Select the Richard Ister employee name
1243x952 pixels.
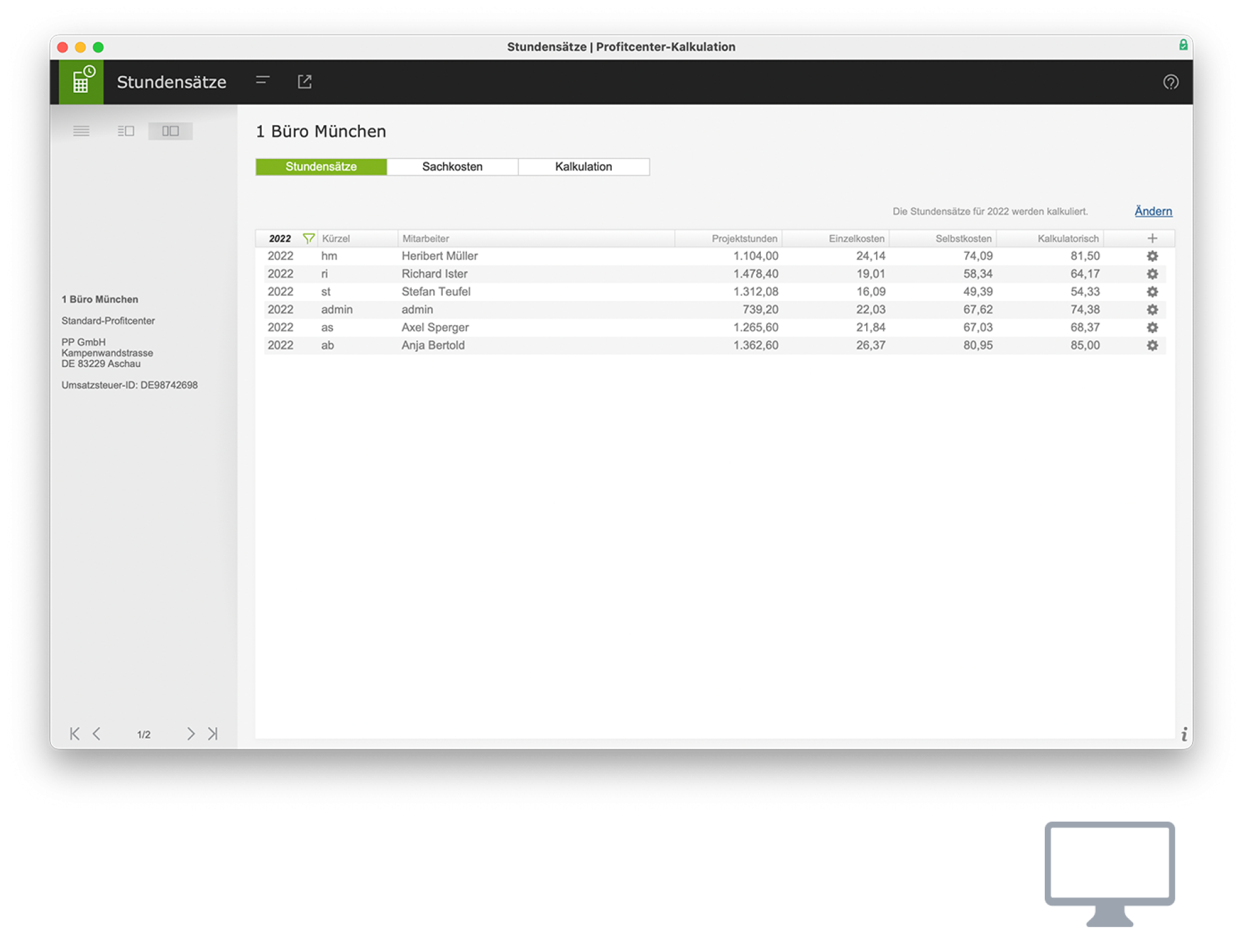[x=434, y=273]
